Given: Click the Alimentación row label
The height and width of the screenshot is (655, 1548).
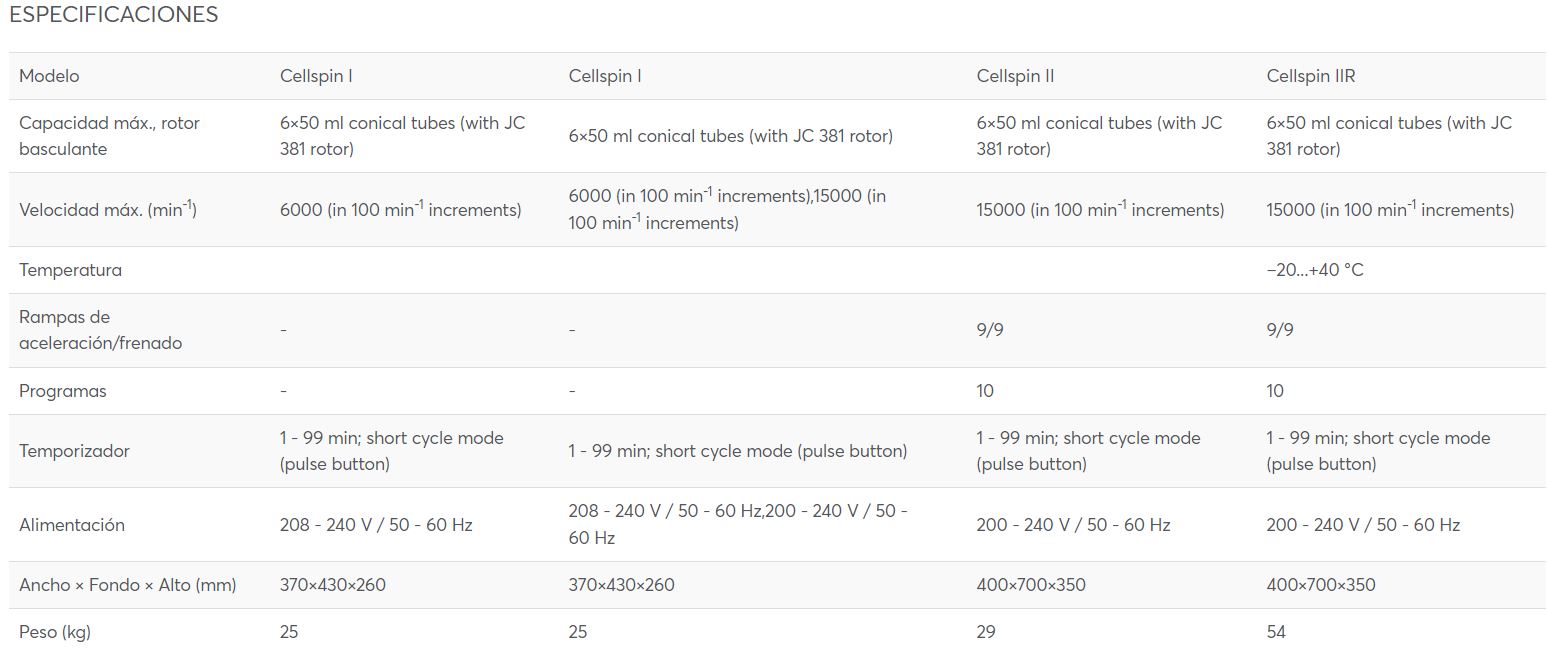Looking at the screenshot, I should [x=72, y=525].
